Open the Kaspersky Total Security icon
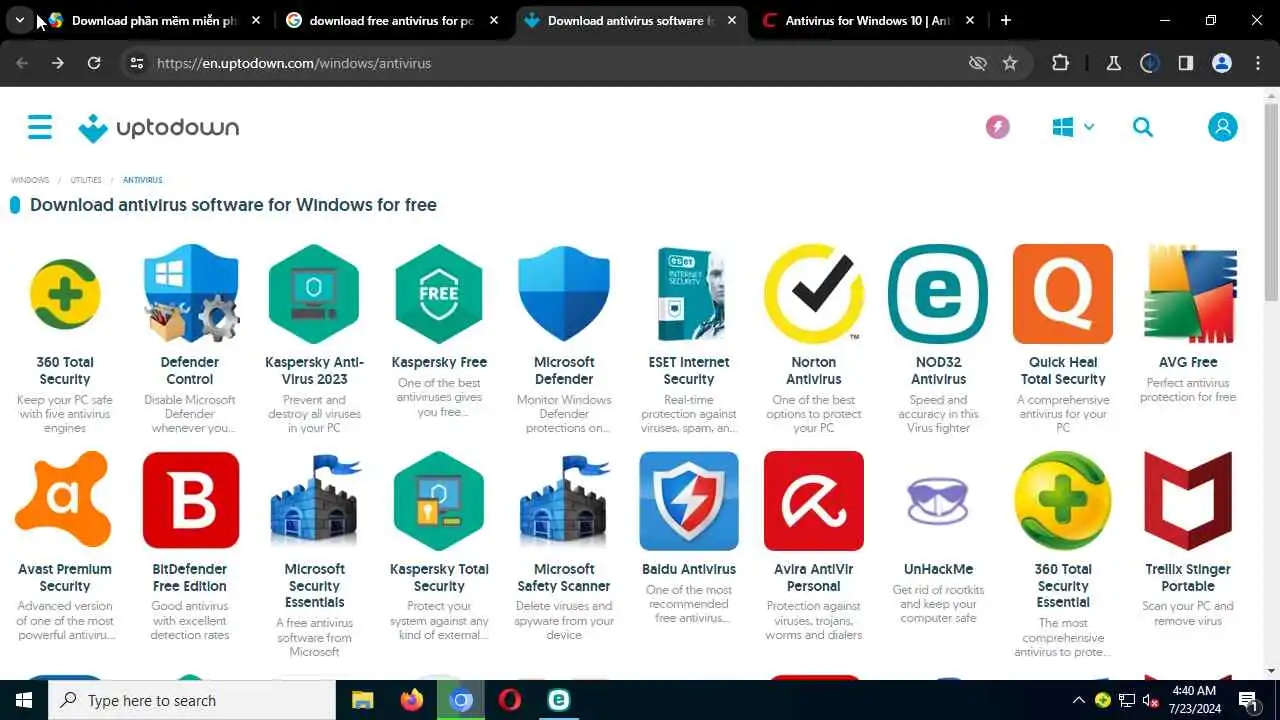Viewport: 1280px width, 720px height. coord(439,500)
